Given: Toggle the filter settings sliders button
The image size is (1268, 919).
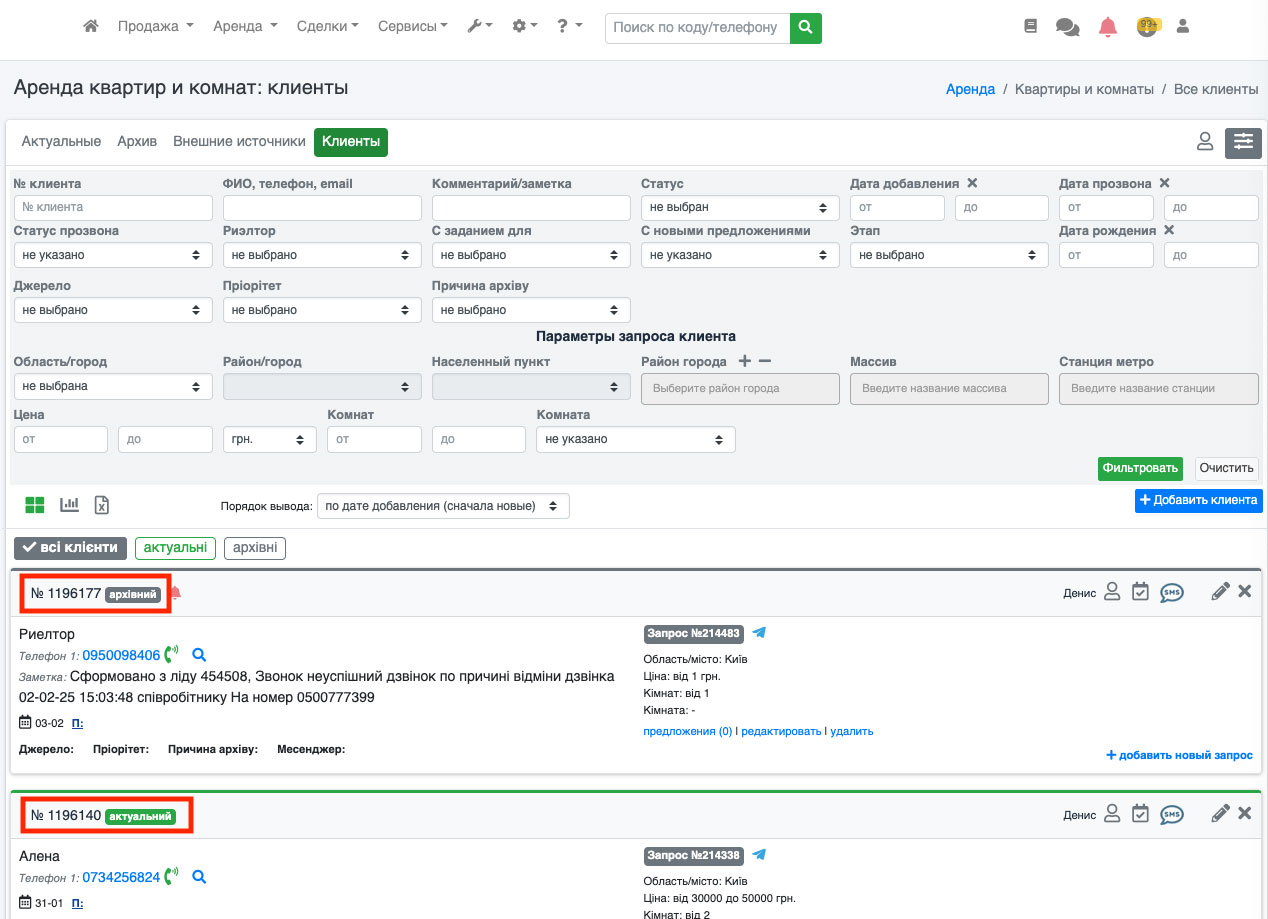Looking at the screenshot, I should point(1243,142).
